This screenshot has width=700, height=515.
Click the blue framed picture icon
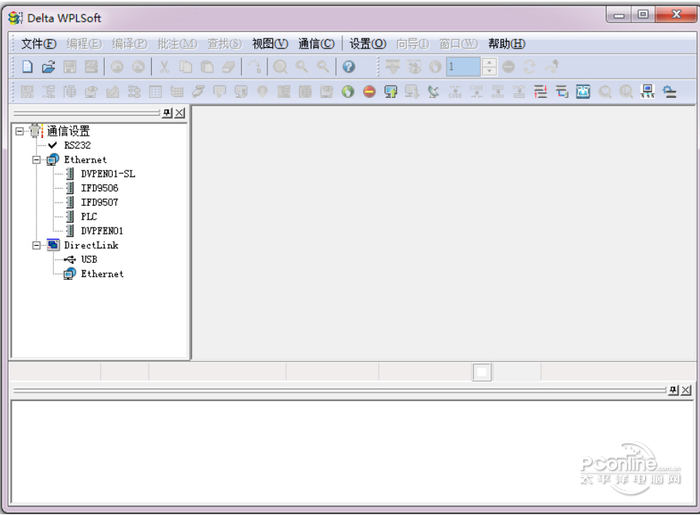pyautogui.click(x=583, y=92)
